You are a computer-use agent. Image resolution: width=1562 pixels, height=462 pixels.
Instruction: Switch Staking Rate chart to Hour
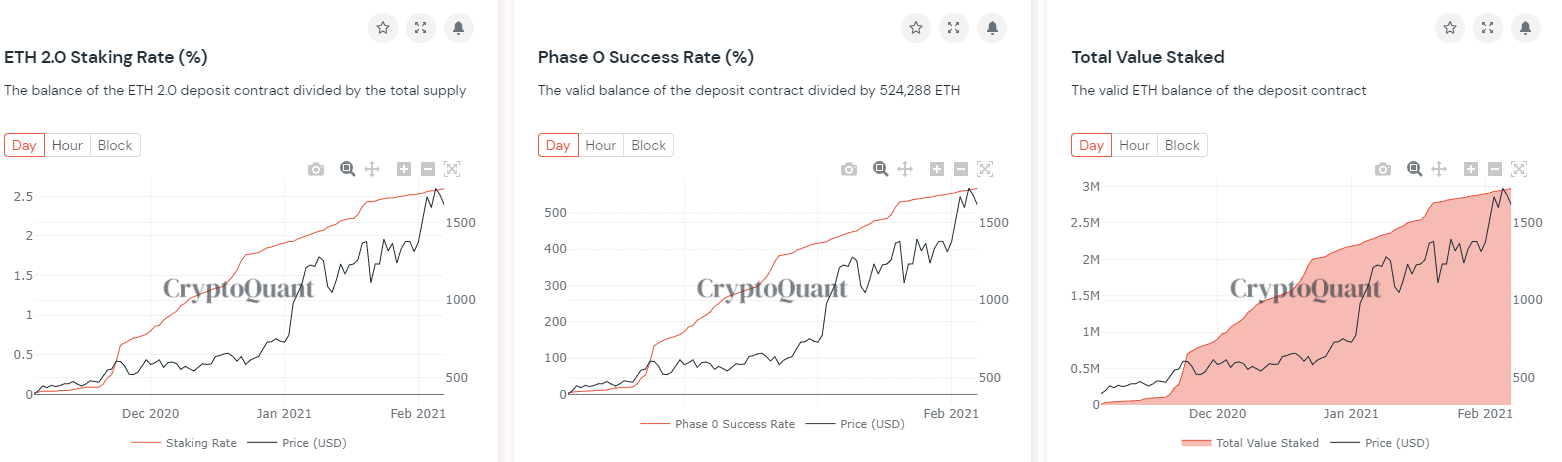(x=67, y=145)
